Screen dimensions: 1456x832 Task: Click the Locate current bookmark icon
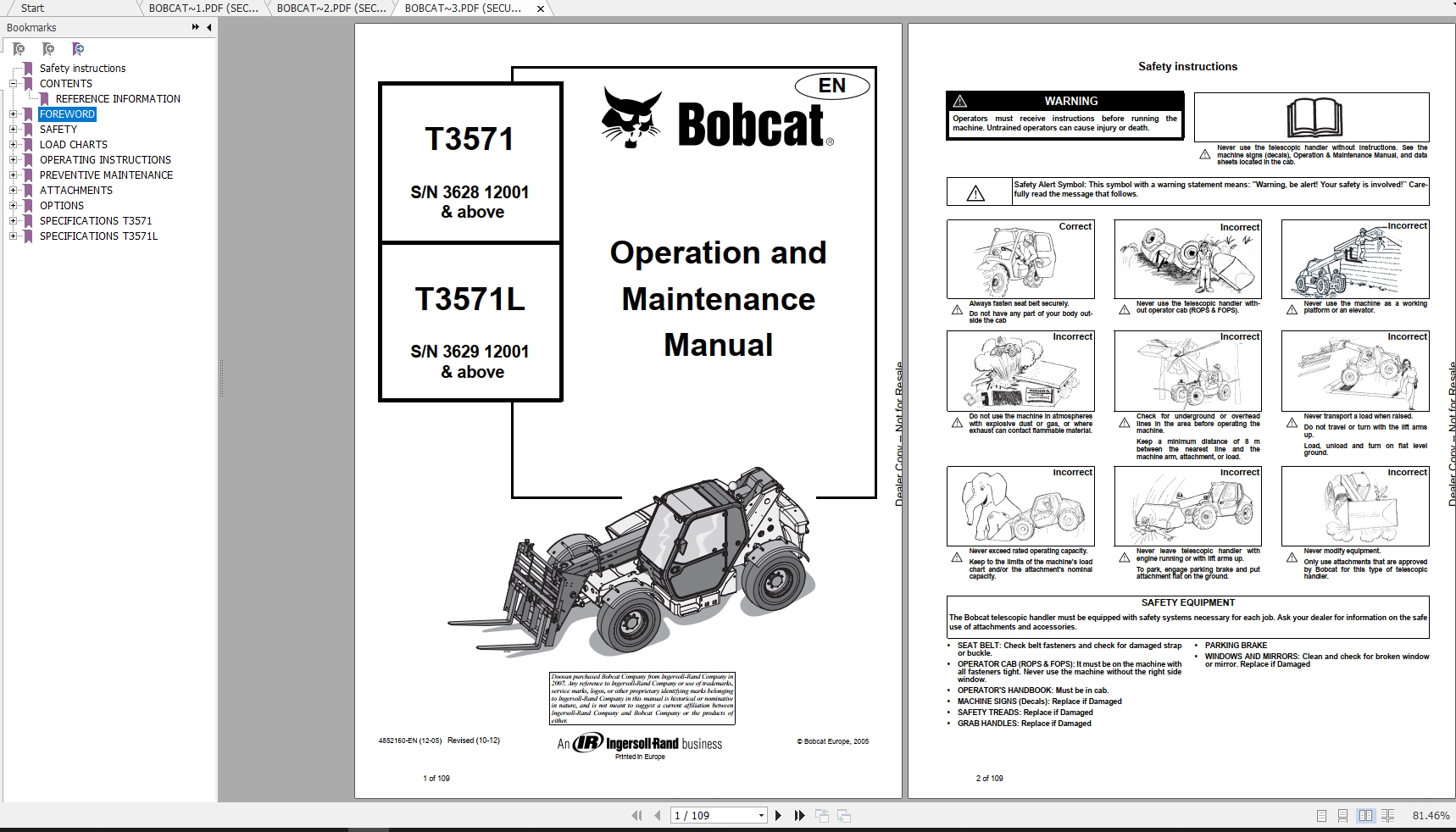point(78,49)
